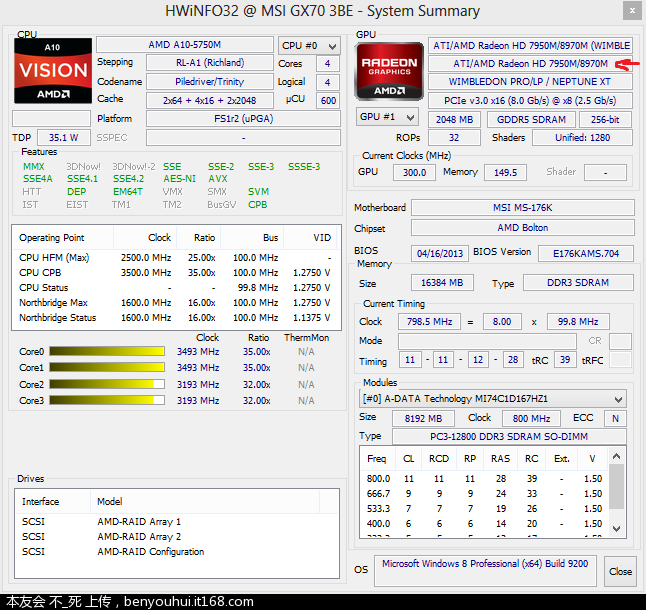Click the chipset AMD Bolton field

522,228
